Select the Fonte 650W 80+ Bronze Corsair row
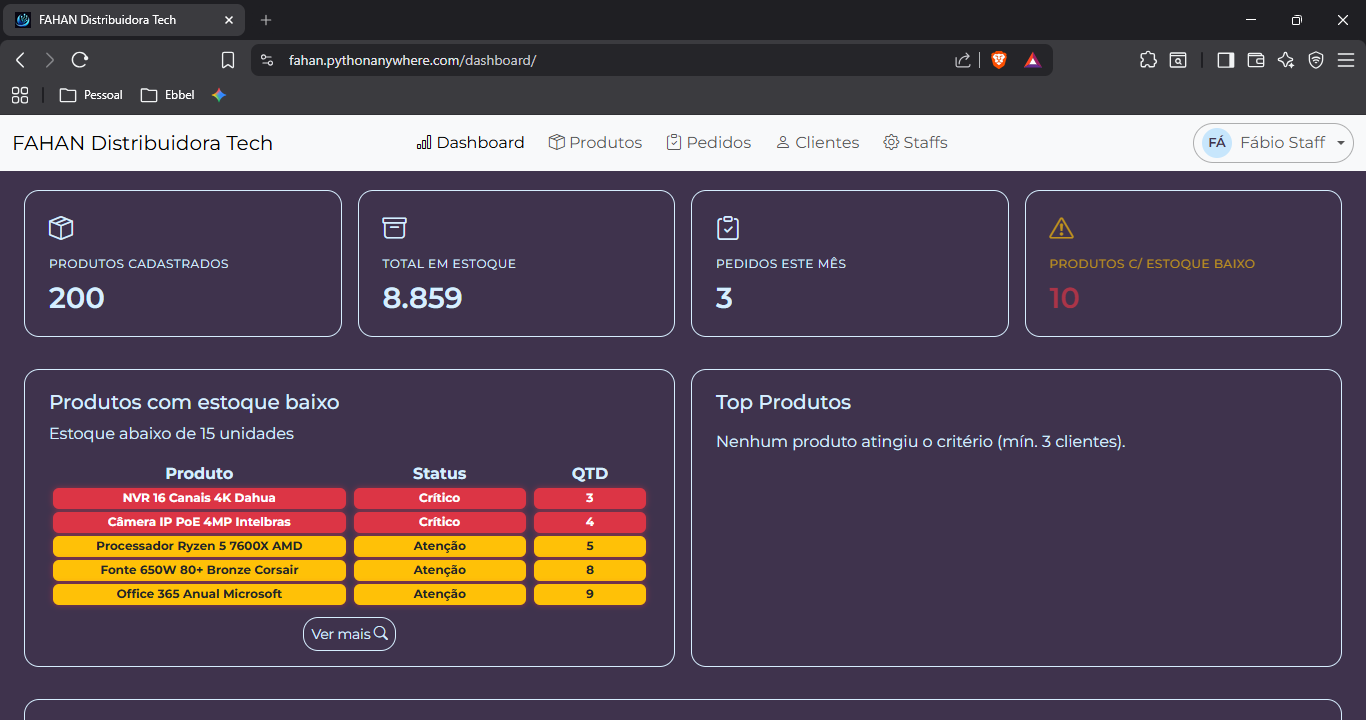 349,570
